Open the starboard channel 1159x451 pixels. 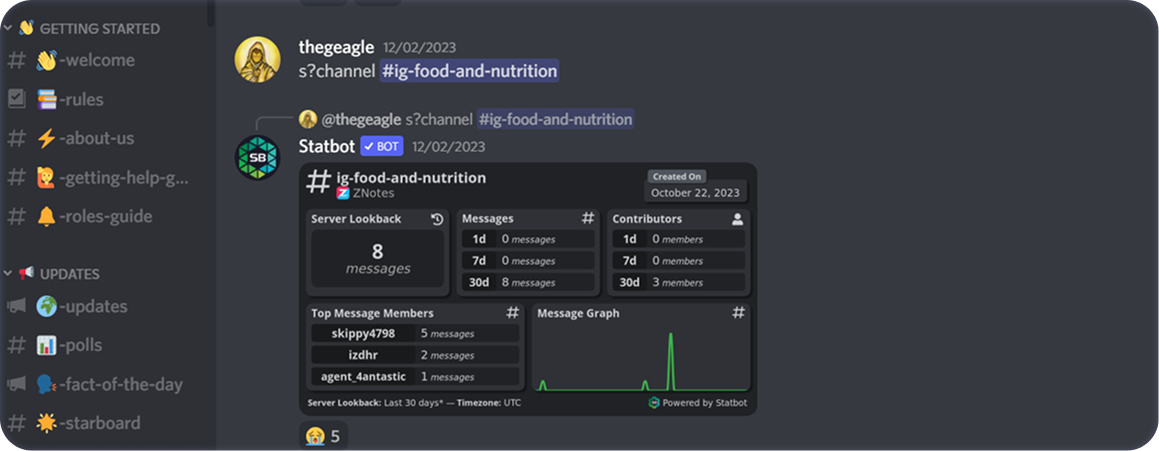click(x=99, y=423)
